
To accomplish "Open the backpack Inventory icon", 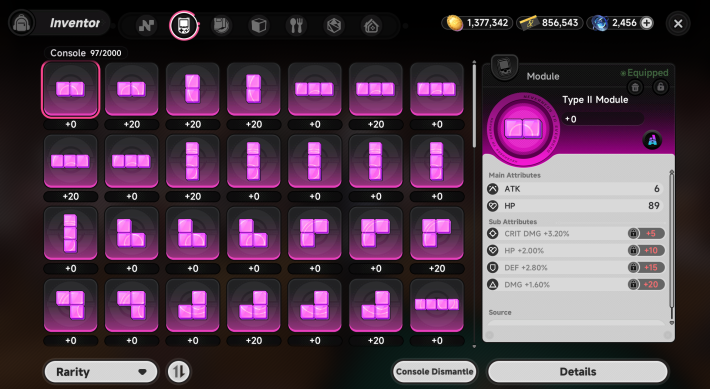I will (21, 23).
